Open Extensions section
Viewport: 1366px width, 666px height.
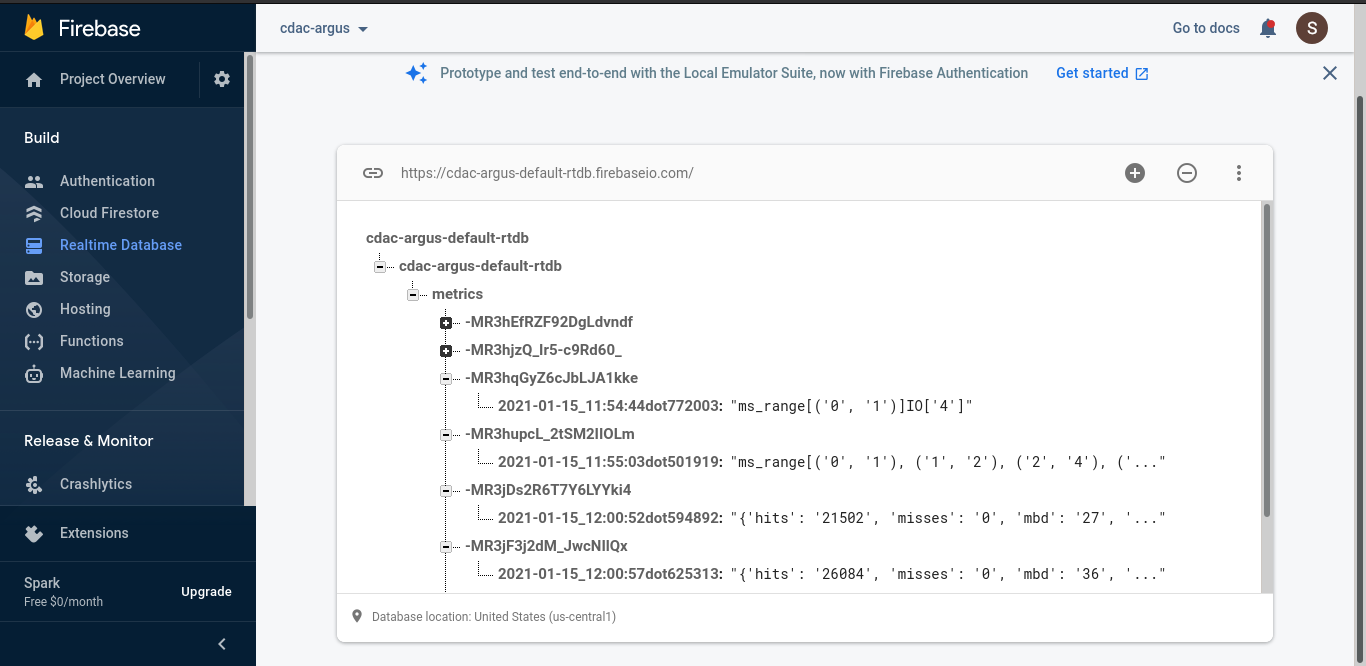pyautogui.click(x=94, y=533)
